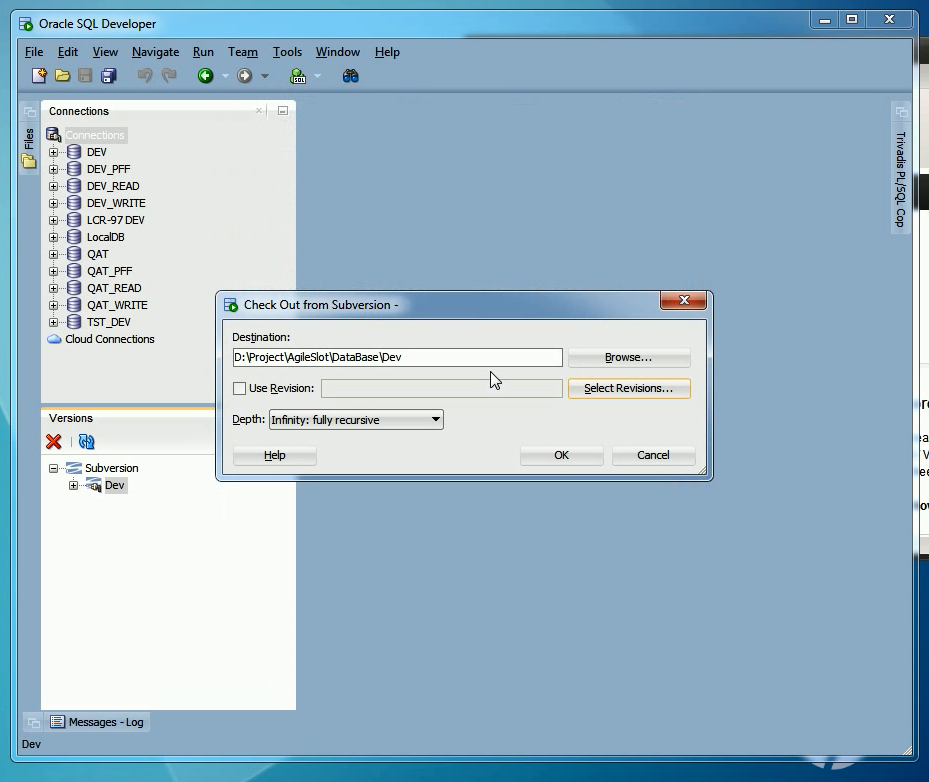Click the Cloud Connections cloud icon

pyautogui.click(x=55, y=339)
